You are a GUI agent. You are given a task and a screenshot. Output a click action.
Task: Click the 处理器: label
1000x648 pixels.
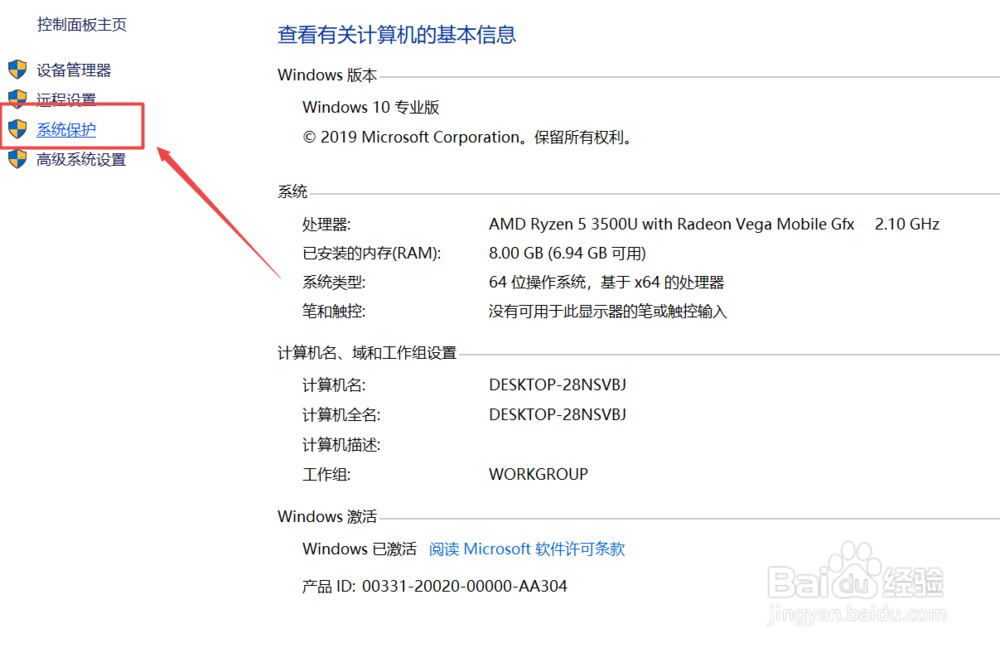tap(327, 225)
